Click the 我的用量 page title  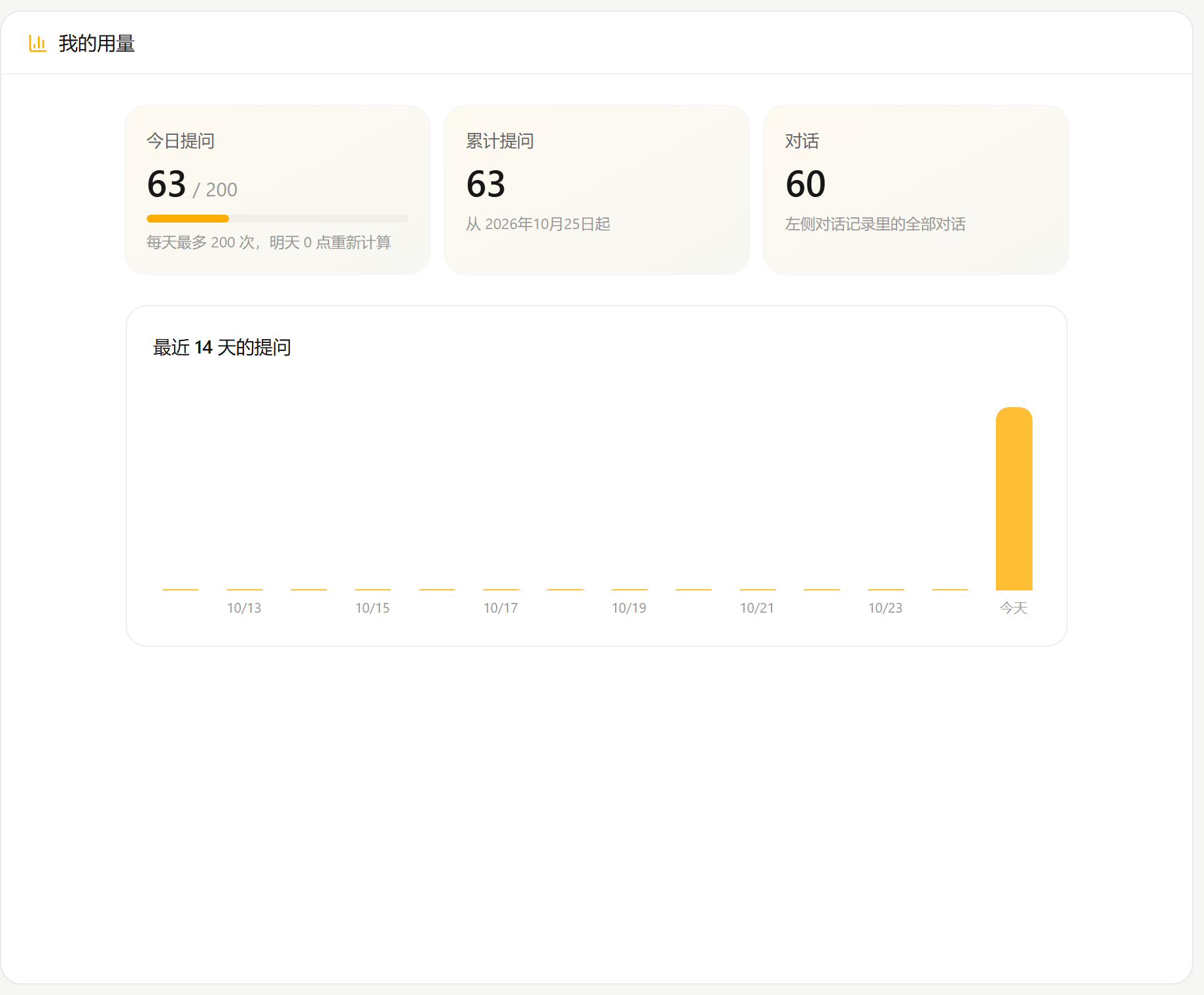96,43
